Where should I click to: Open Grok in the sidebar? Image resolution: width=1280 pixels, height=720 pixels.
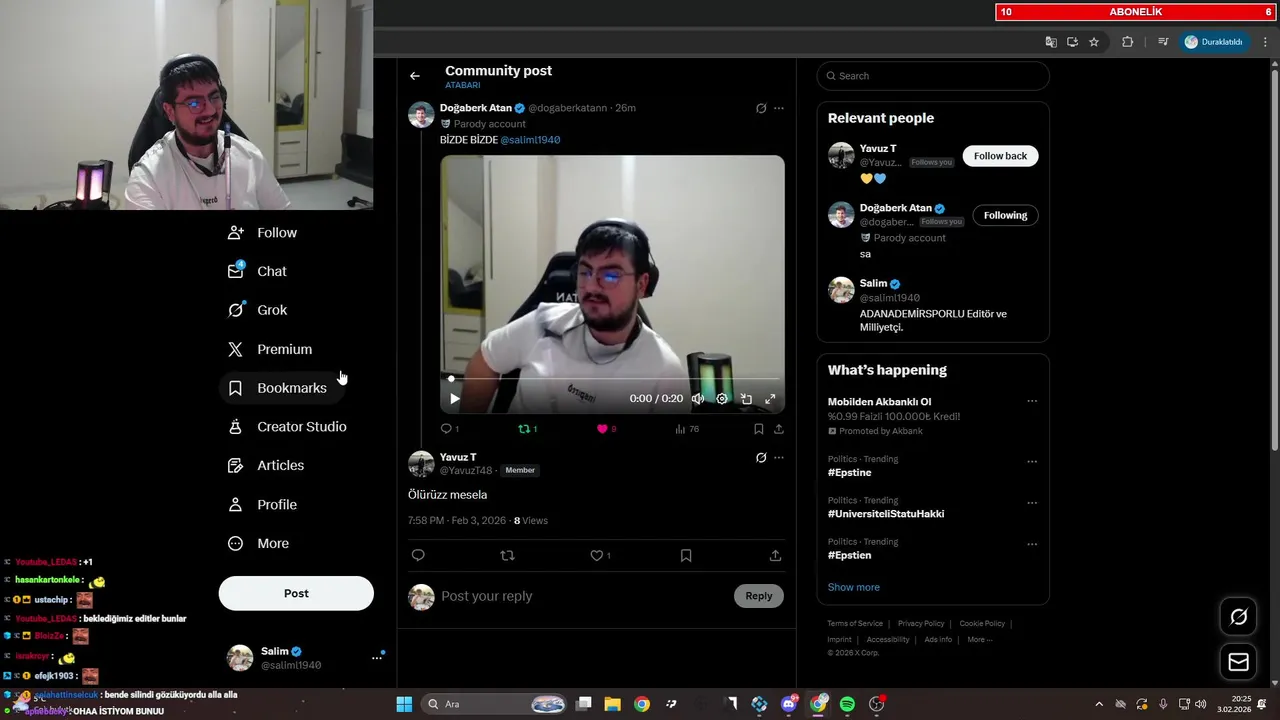point(257,310)
